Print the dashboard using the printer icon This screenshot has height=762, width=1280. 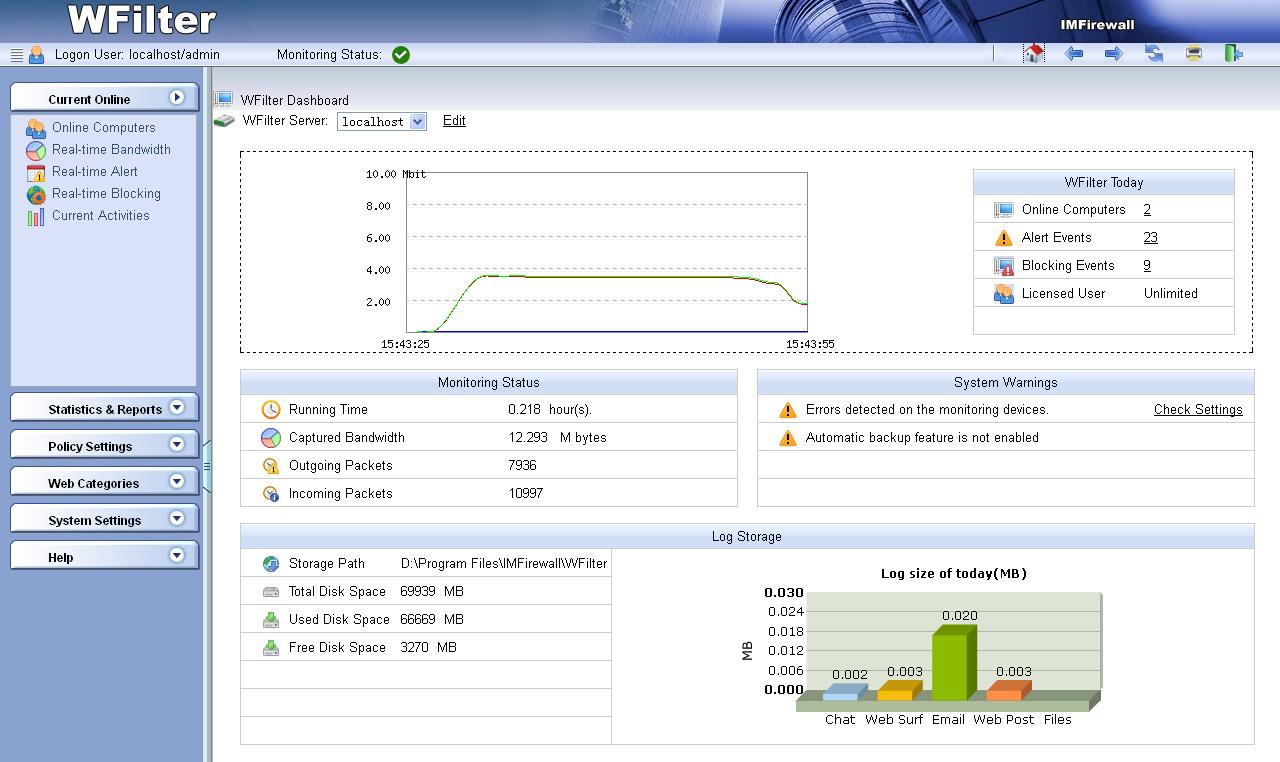click(x=1194, y=54)
